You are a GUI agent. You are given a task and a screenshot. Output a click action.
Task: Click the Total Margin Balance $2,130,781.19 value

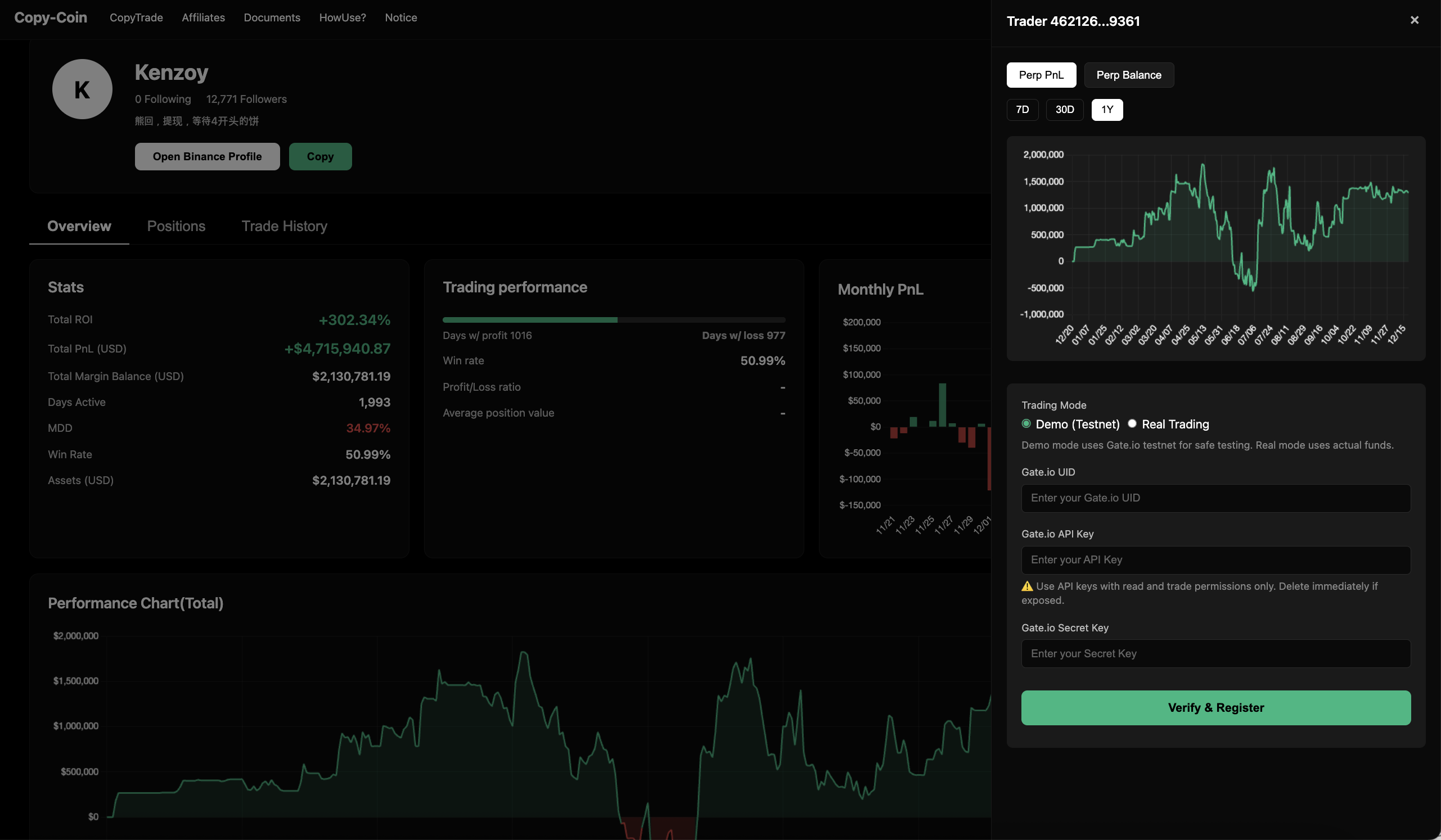point(351,376)
